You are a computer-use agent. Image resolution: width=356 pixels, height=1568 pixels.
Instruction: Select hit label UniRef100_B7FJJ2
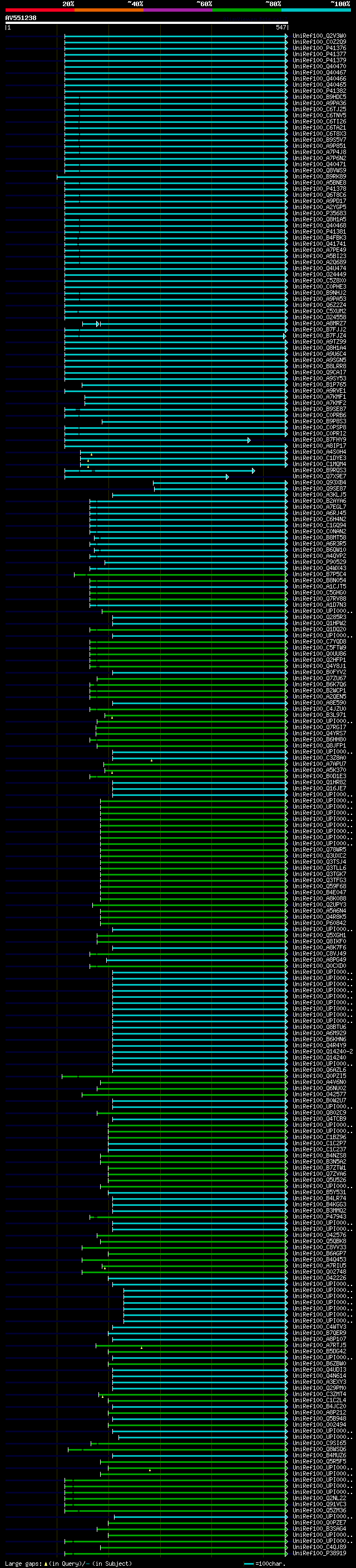pos(319,330)
